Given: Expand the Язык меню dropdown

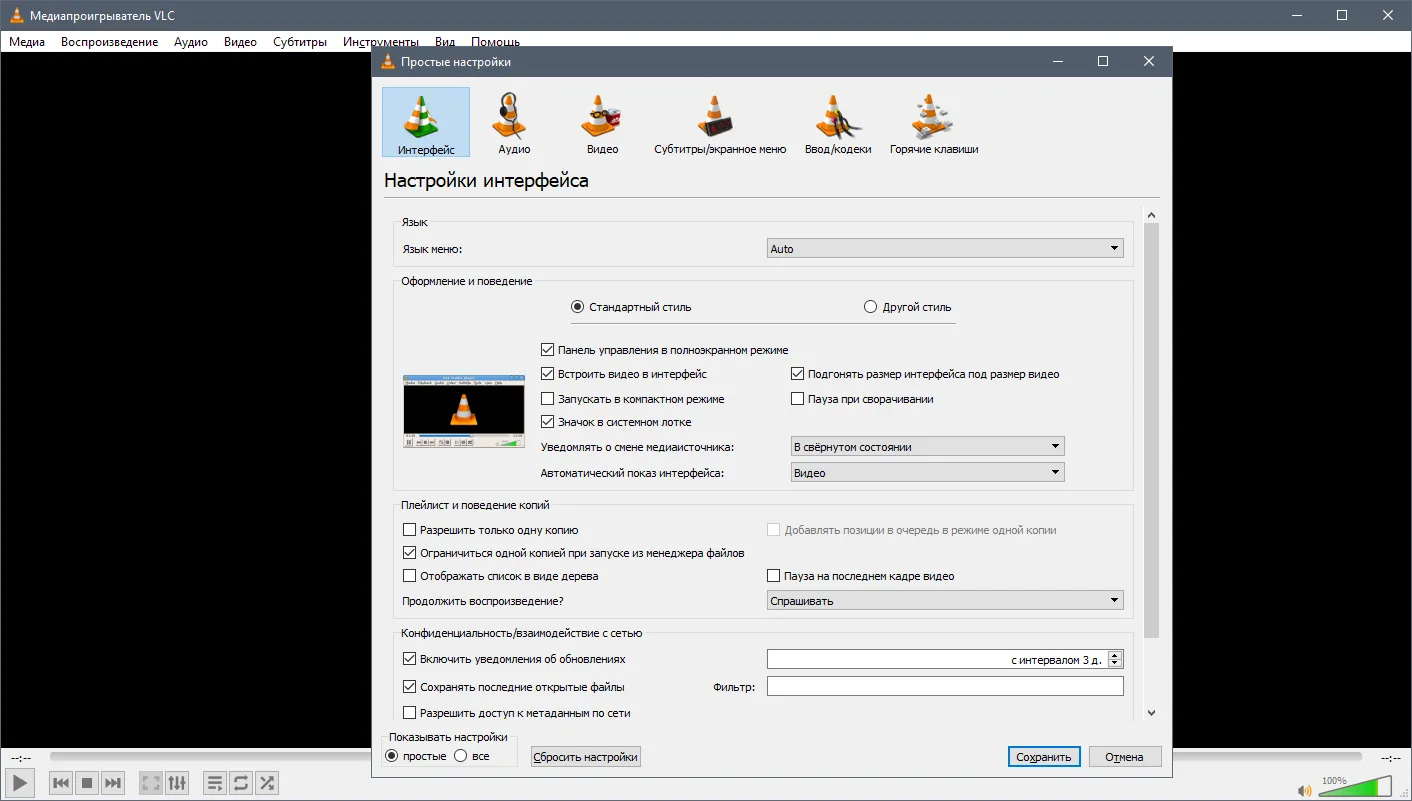Looking at the screenshot, I should pos(944,249).
